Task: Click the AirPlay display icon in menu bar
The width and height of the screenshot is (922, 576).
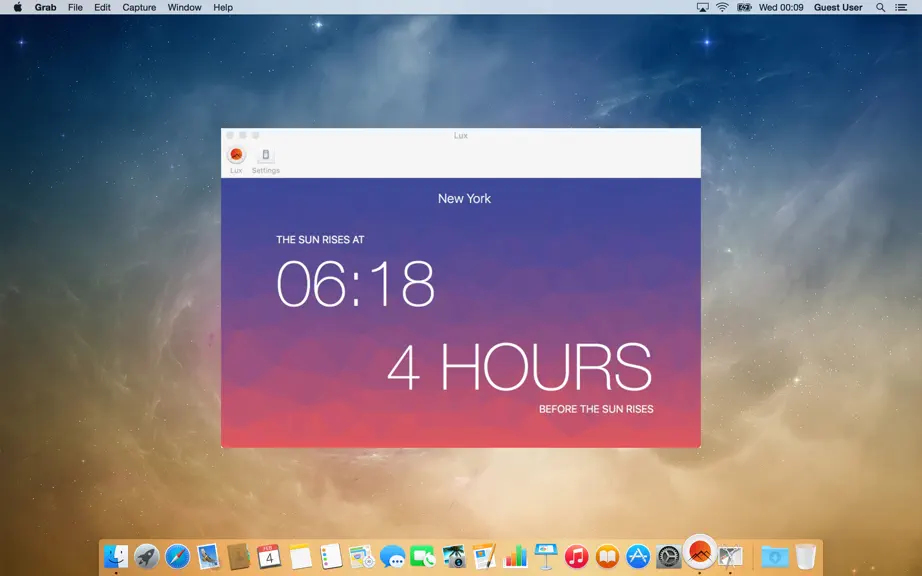Action: [702, 7]
